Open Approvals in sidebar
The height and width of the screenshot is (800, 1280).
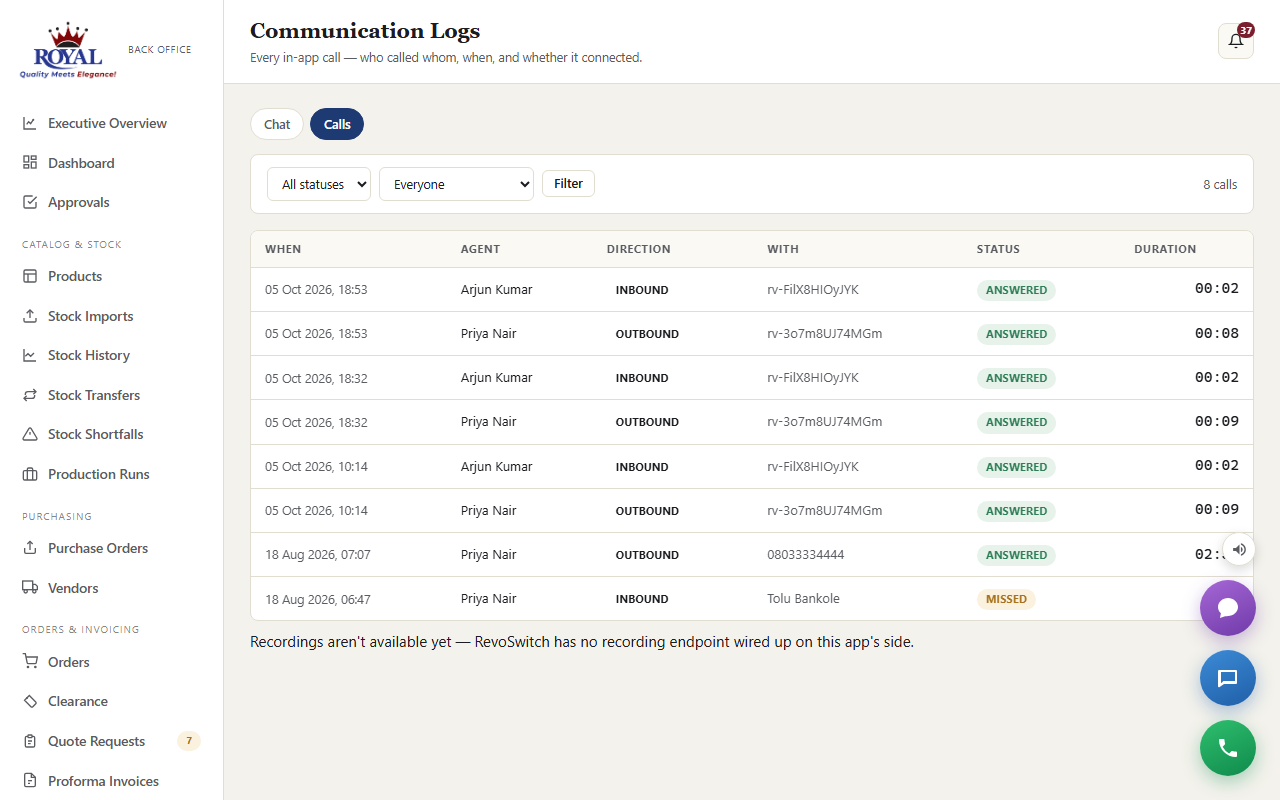pyautogui.click(x=79, y=202)
